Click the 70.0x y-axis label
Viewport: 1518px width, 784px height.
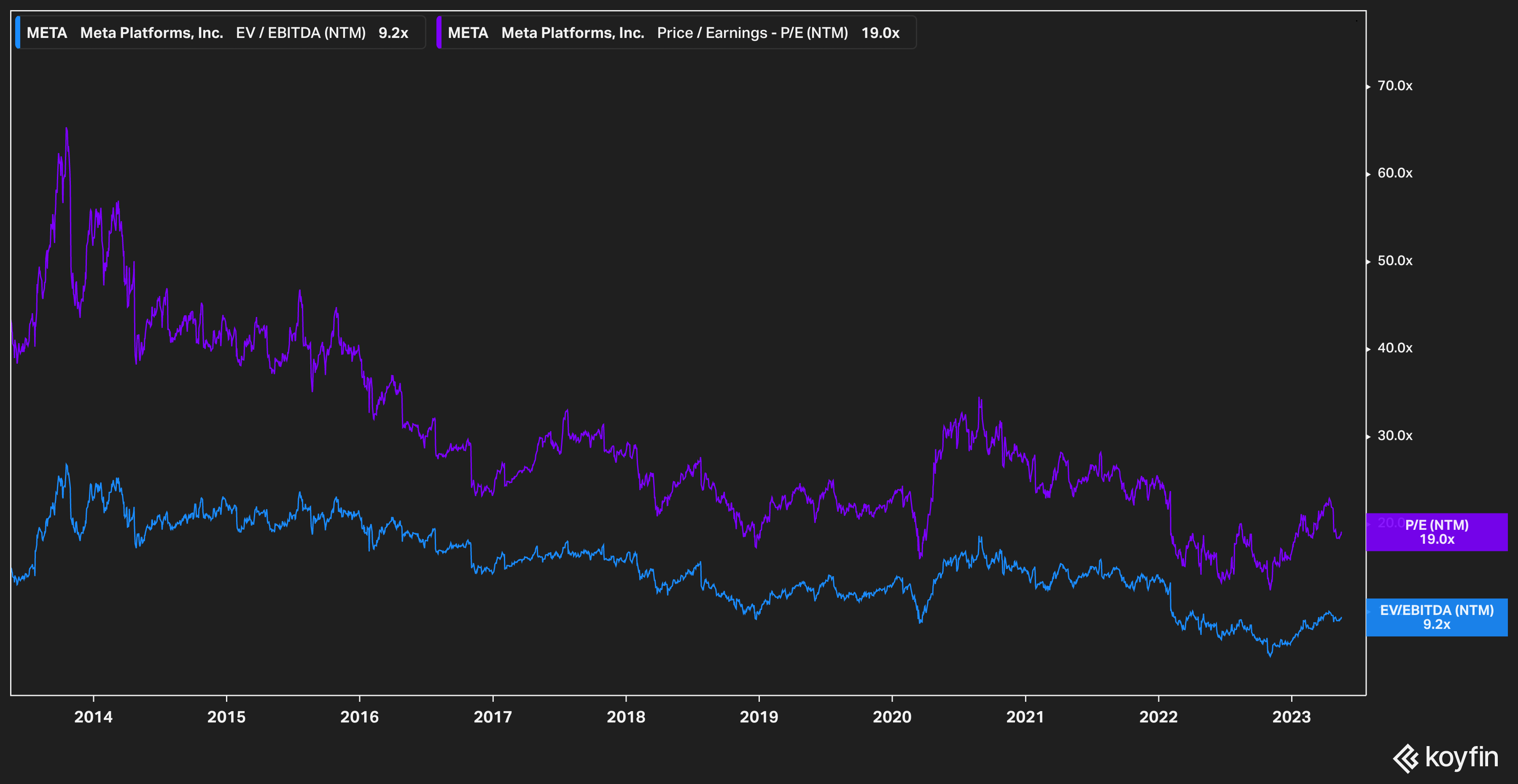(x=1395, y=86)
